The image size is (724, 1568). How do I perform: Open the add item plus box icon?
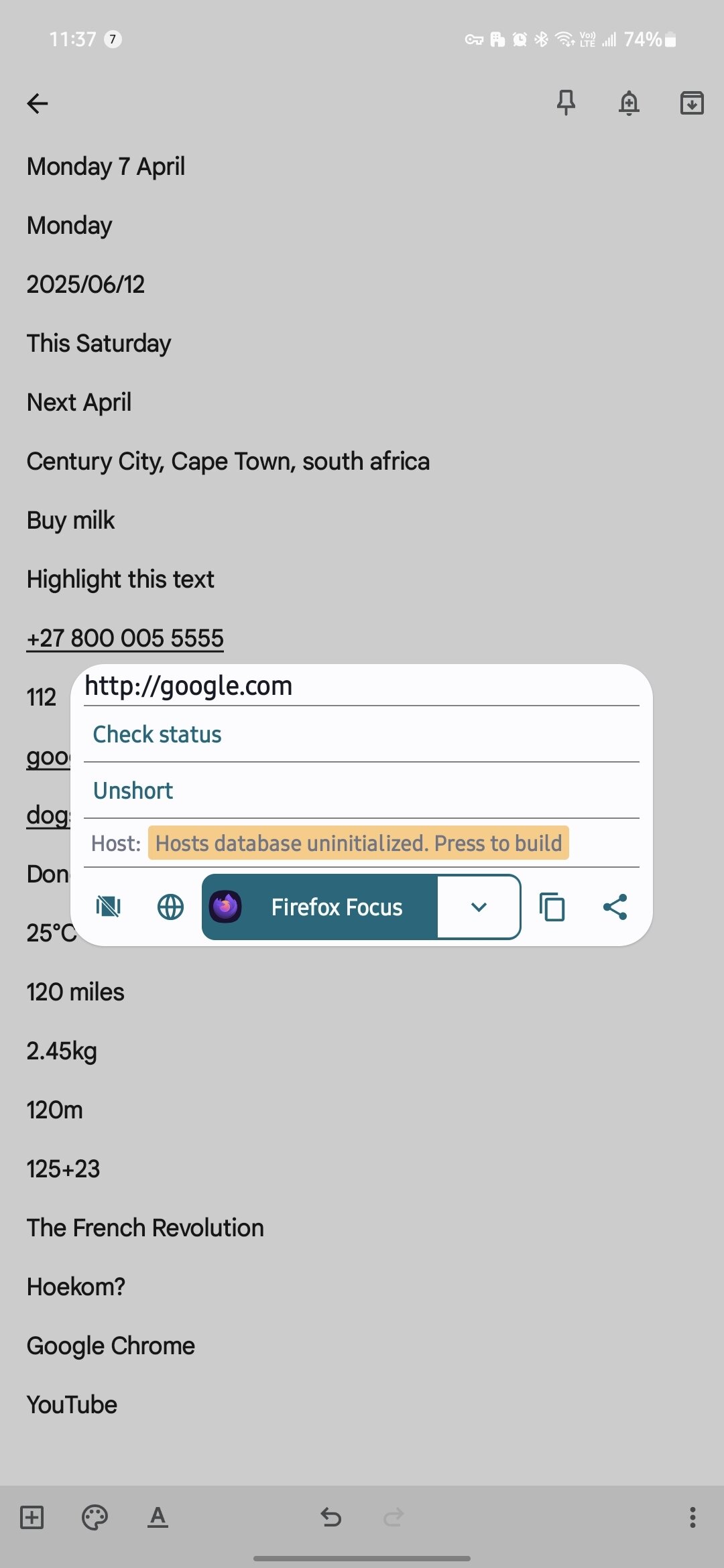pyautogui.click(x=32, y=1517)
